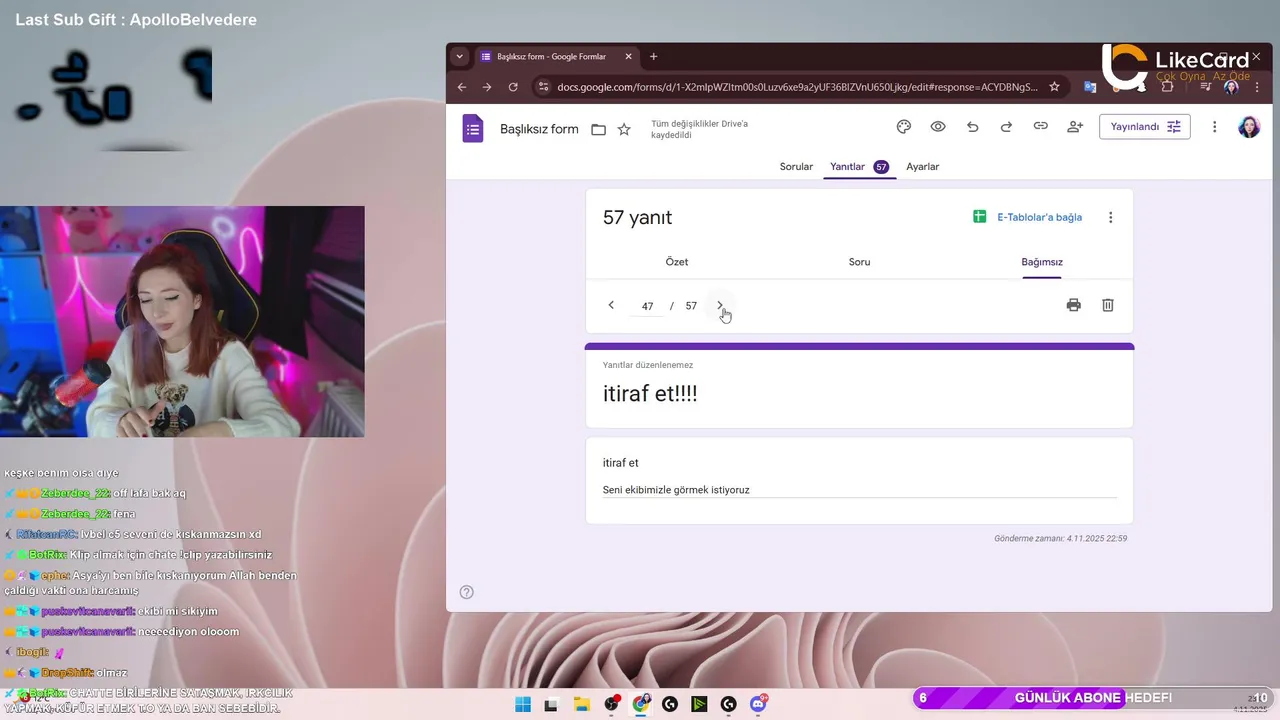The image size is (1280, 720).
Task: Open the Google account avatar
Action: 1249,127
